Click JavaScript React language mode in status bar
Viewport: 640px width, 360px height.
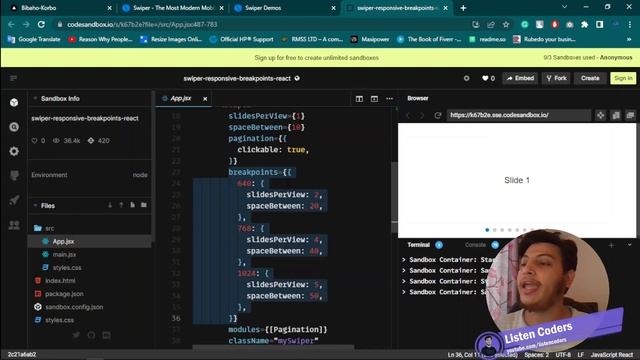[x=611, y=355]
